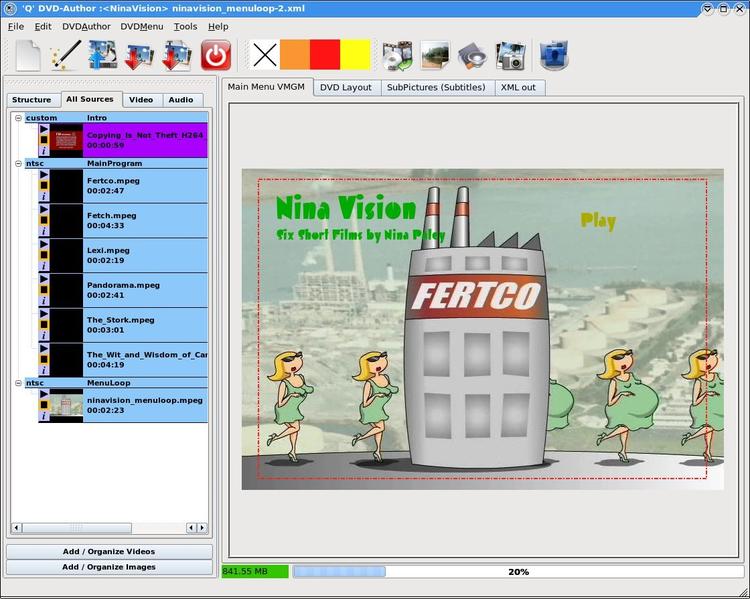Stop the Copying_Is_Not_Theft intro clip

click(x=44, y=140)
